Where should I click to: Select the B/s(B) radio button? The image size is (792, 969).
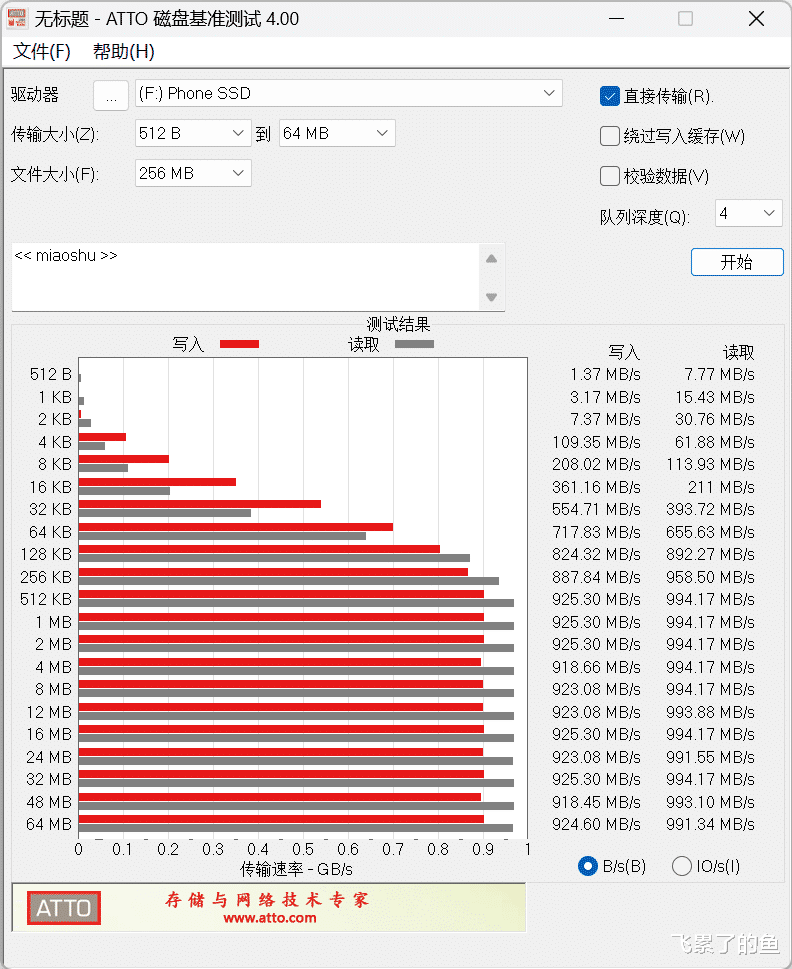[588, 866]
